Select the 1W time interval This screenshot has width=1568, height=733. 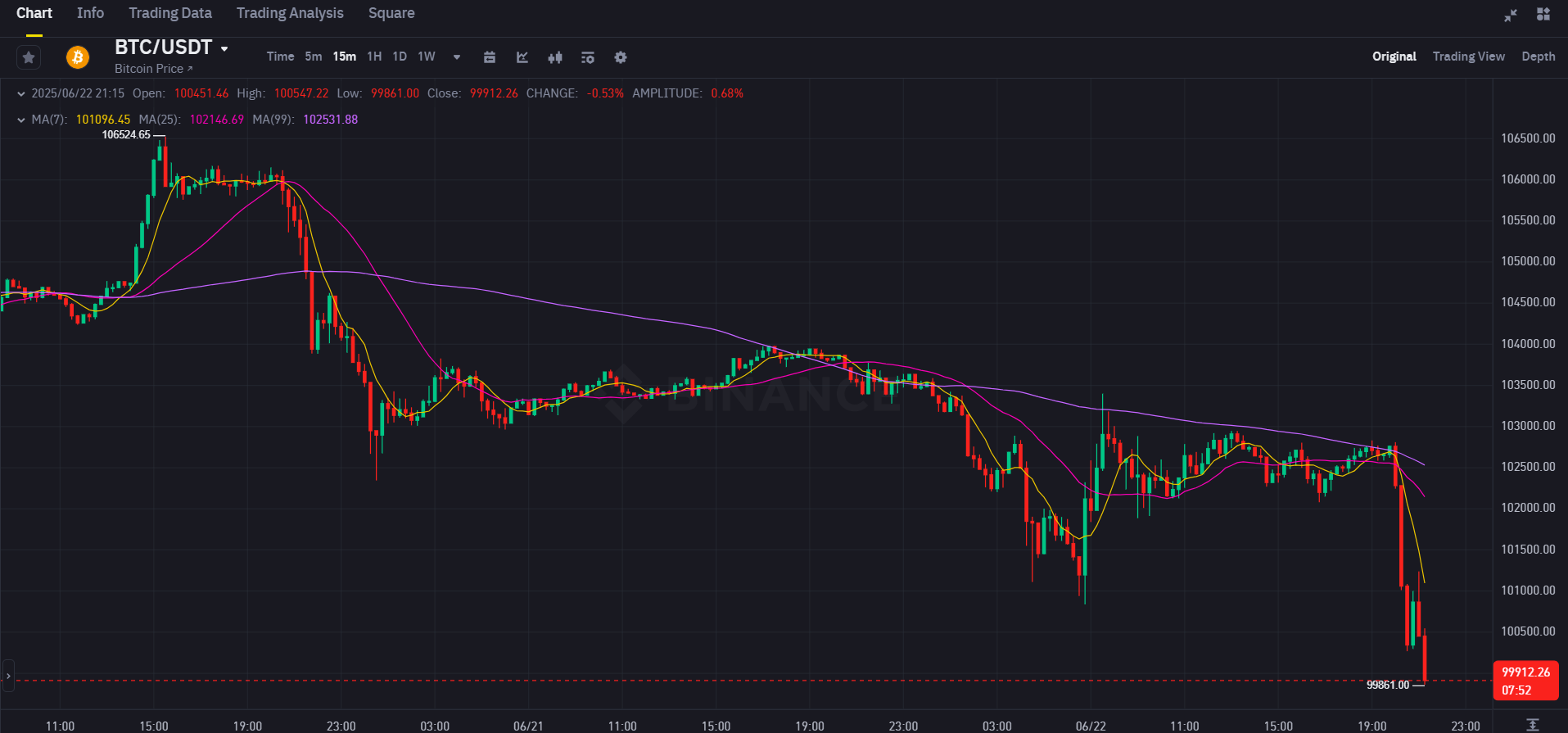[427, 57]
